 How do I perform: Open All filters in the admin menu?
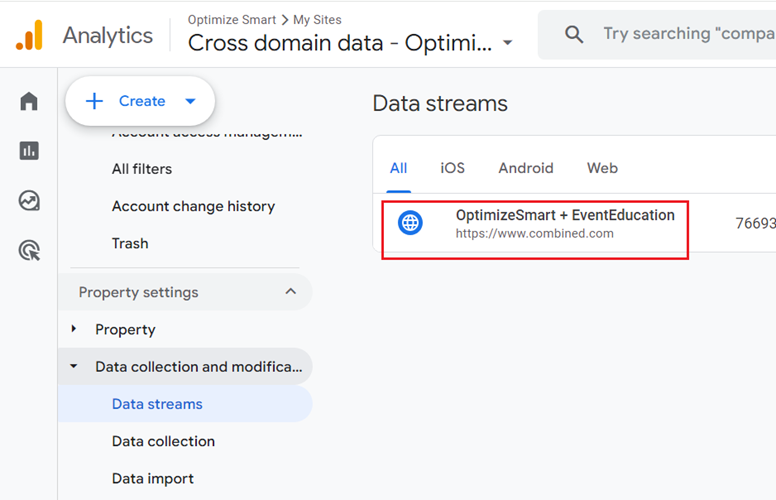[142, 169]
